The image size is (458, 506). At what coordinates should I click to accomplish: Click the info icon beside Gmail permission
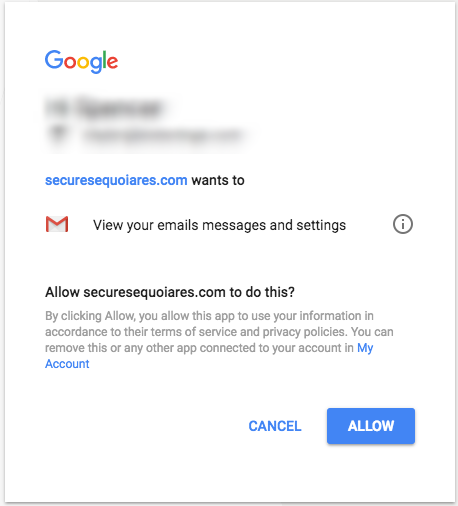(403, 224)
